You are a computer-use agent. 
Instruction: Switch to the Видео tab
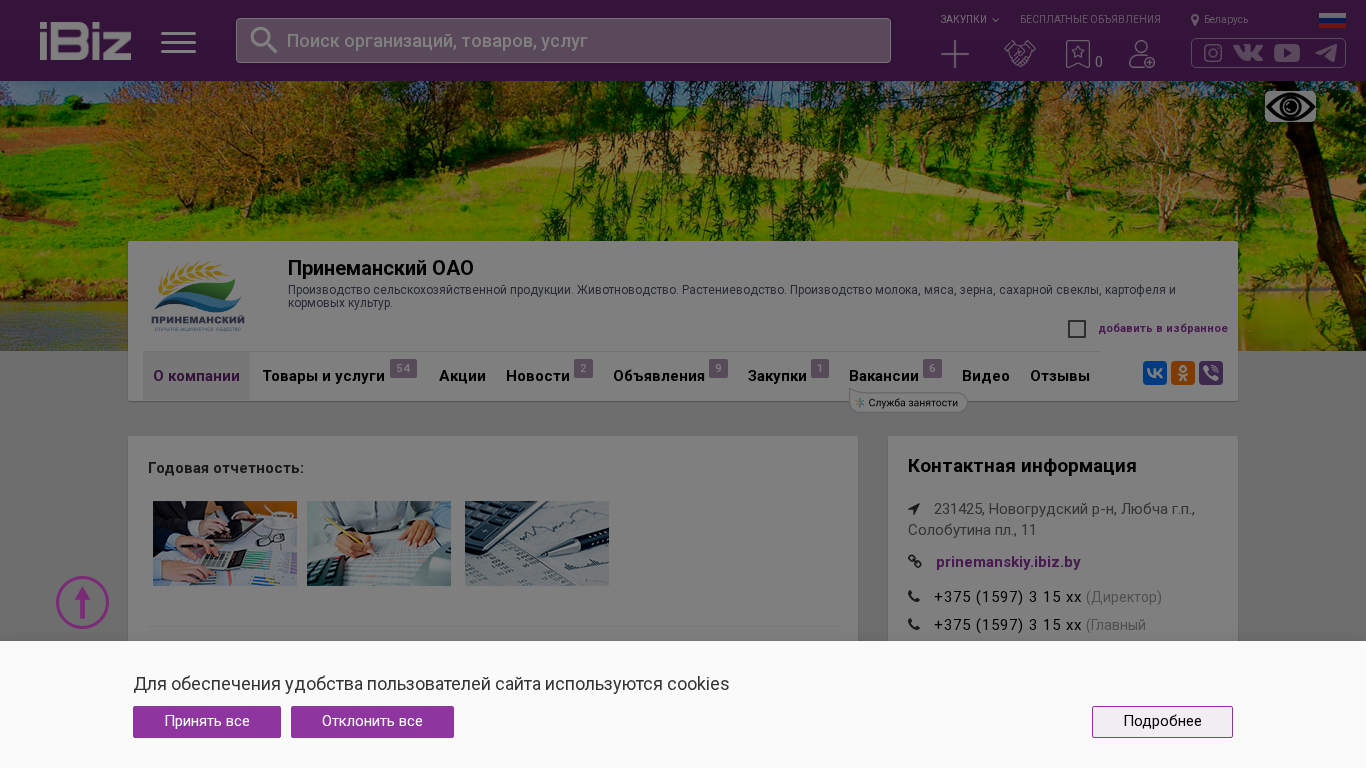(x=986, y=376)
